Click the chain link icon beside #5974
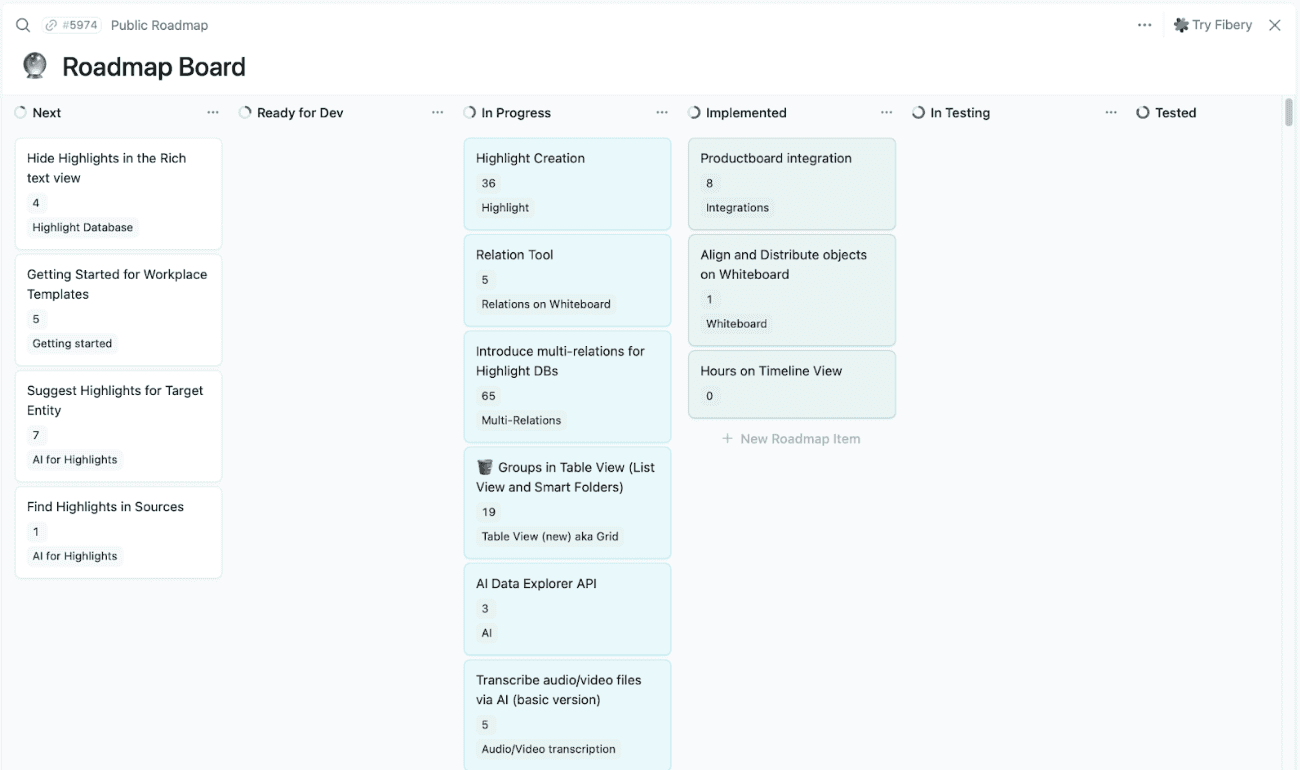The width and height of the screenshot is (1300, 770). click(x=51, y=24)
